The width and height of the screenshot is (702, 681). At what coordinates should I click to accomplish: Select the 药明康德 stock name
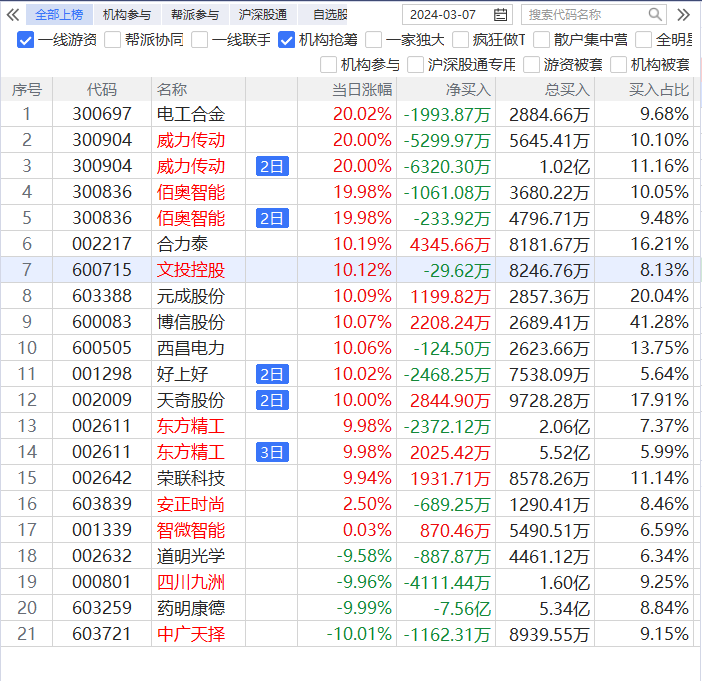191,608
